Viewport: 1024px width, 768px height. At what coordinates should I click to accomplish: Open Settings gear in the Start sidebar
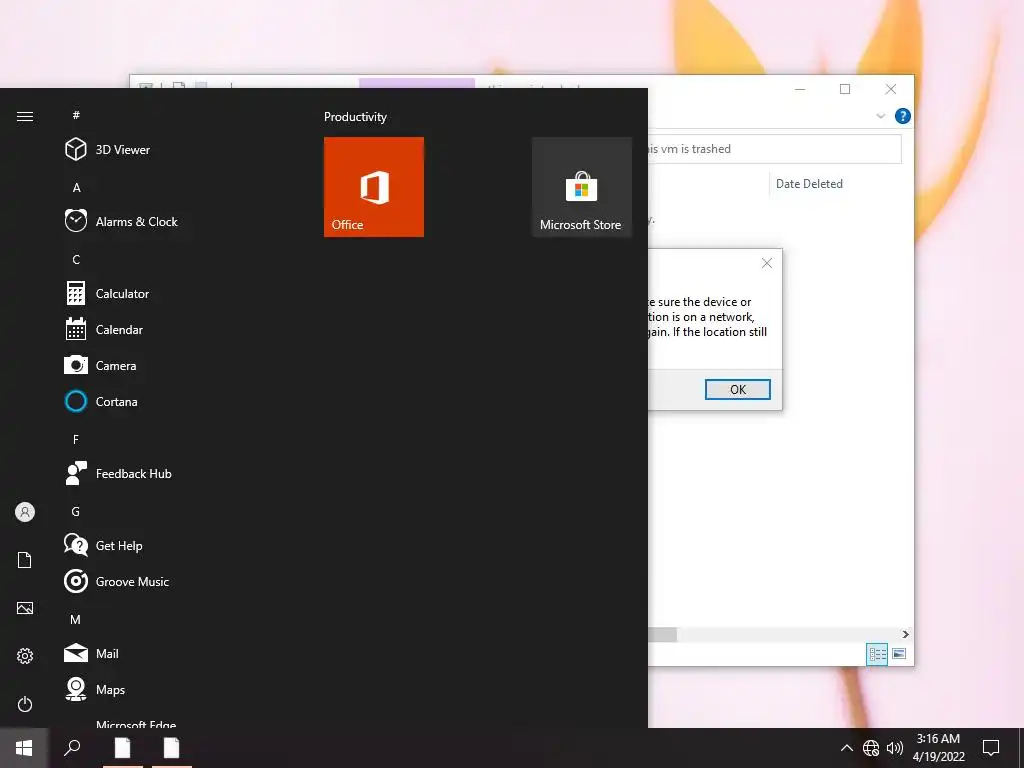[x=25, y=656]
